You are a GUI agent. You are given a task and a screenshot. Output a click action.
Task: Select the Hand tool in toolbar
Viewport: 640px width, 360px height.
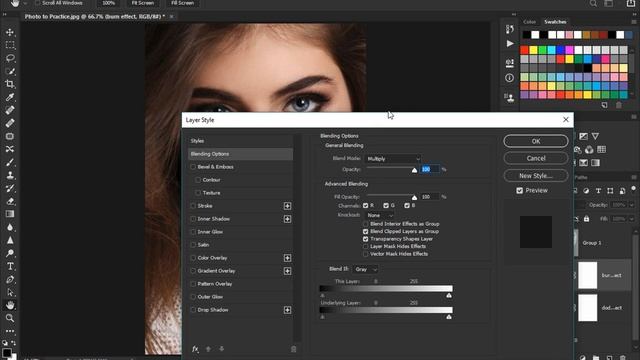tap(10, 305)
